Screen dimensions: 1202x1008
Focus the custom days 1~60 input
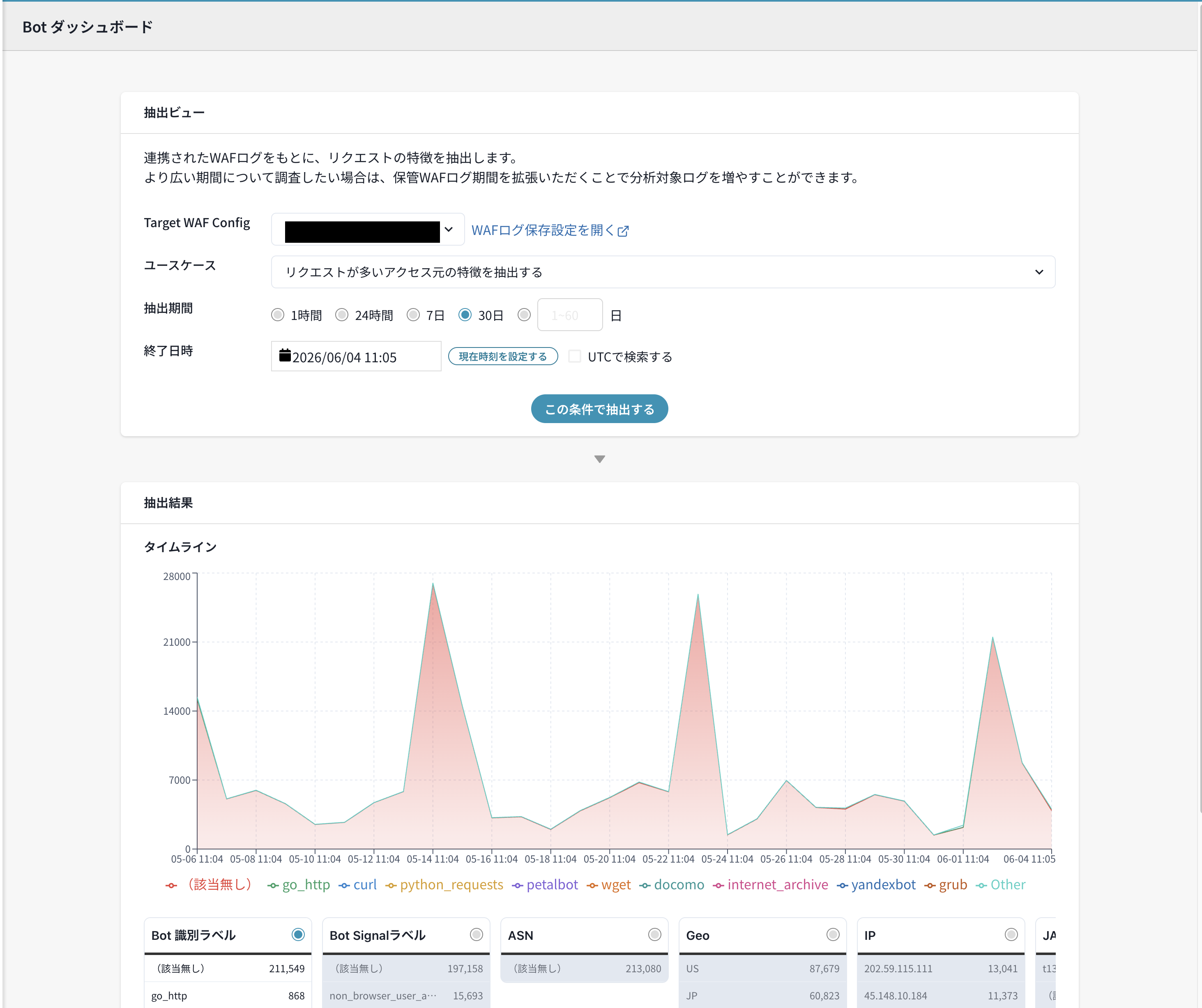pyautogui.click(x=570, y=315)
